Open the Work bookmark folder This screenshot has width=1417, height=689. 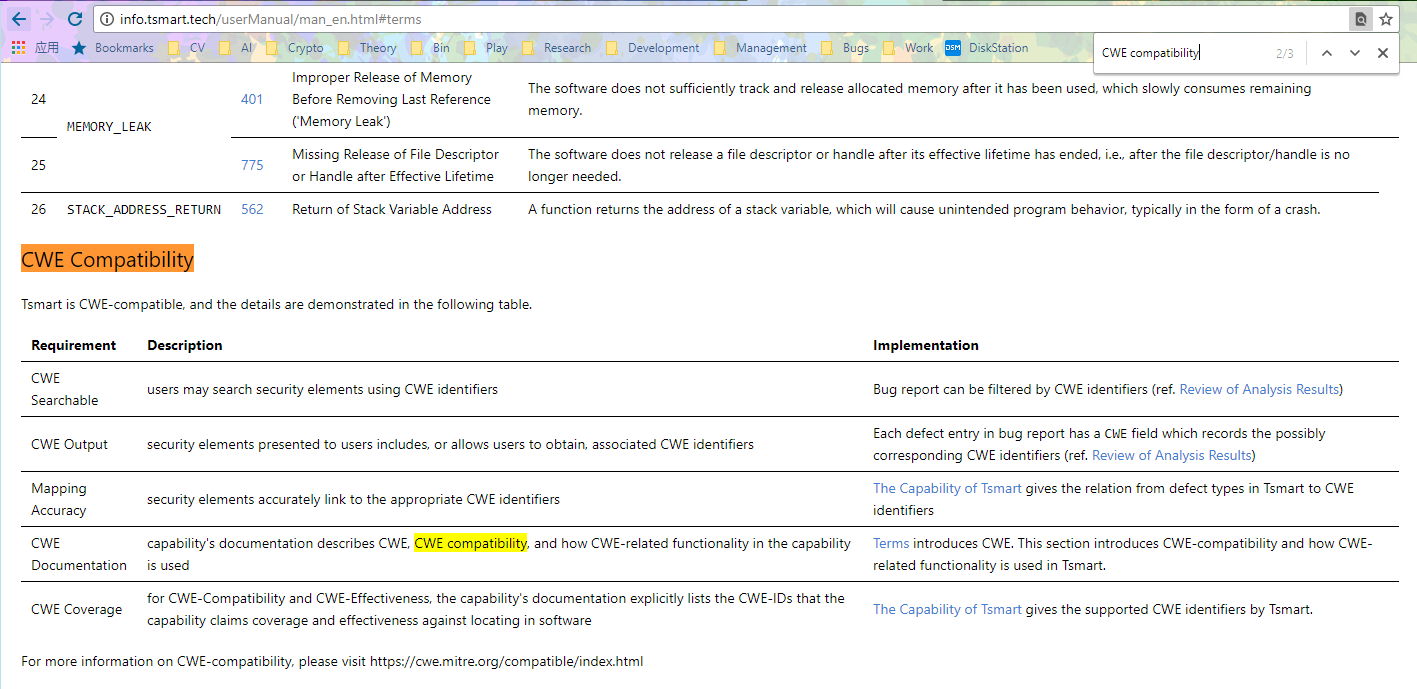(x=909, y=48)
